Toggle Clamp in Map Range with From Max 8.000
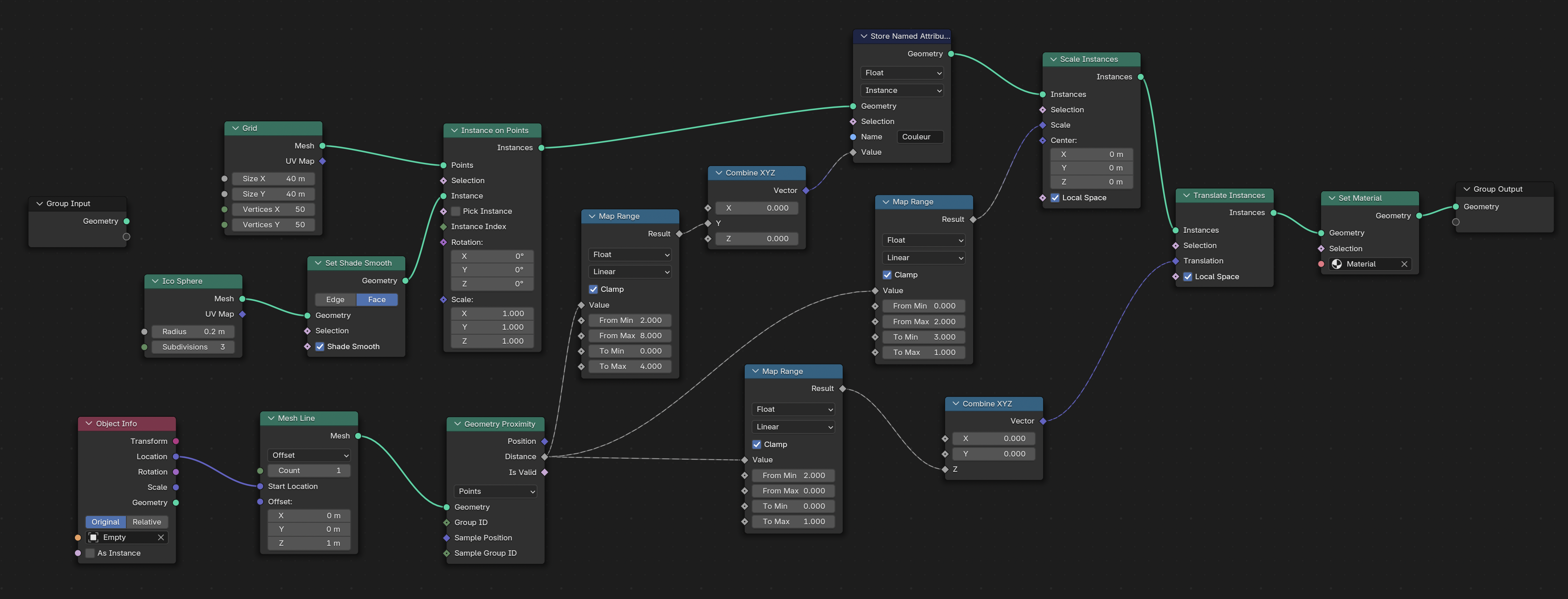This screenshot has width=1568, height=599. click(x=593, y=289)
